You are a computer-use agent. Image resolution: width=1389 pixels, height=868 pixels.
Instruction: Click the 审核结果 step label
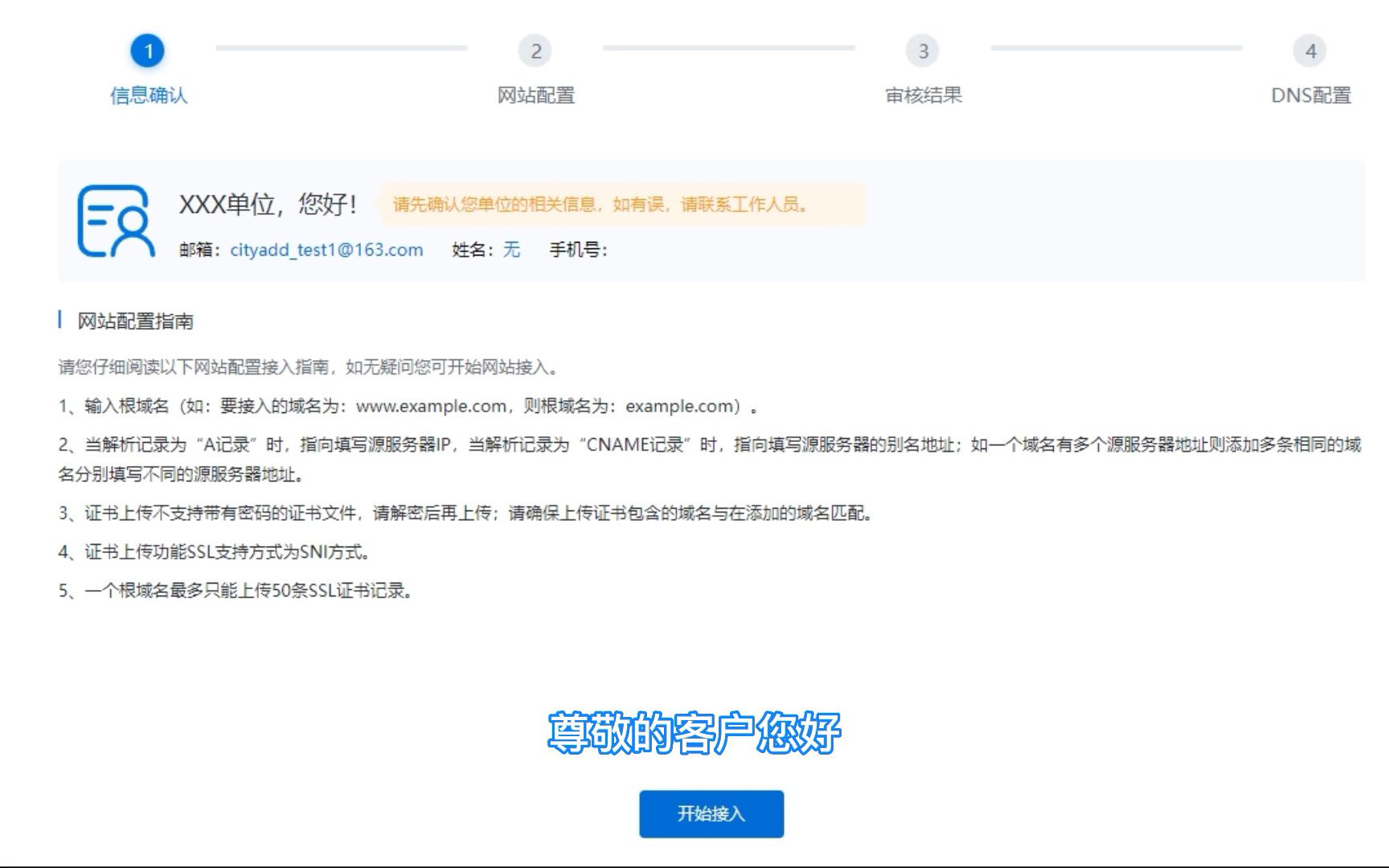(x=924, y=96)
